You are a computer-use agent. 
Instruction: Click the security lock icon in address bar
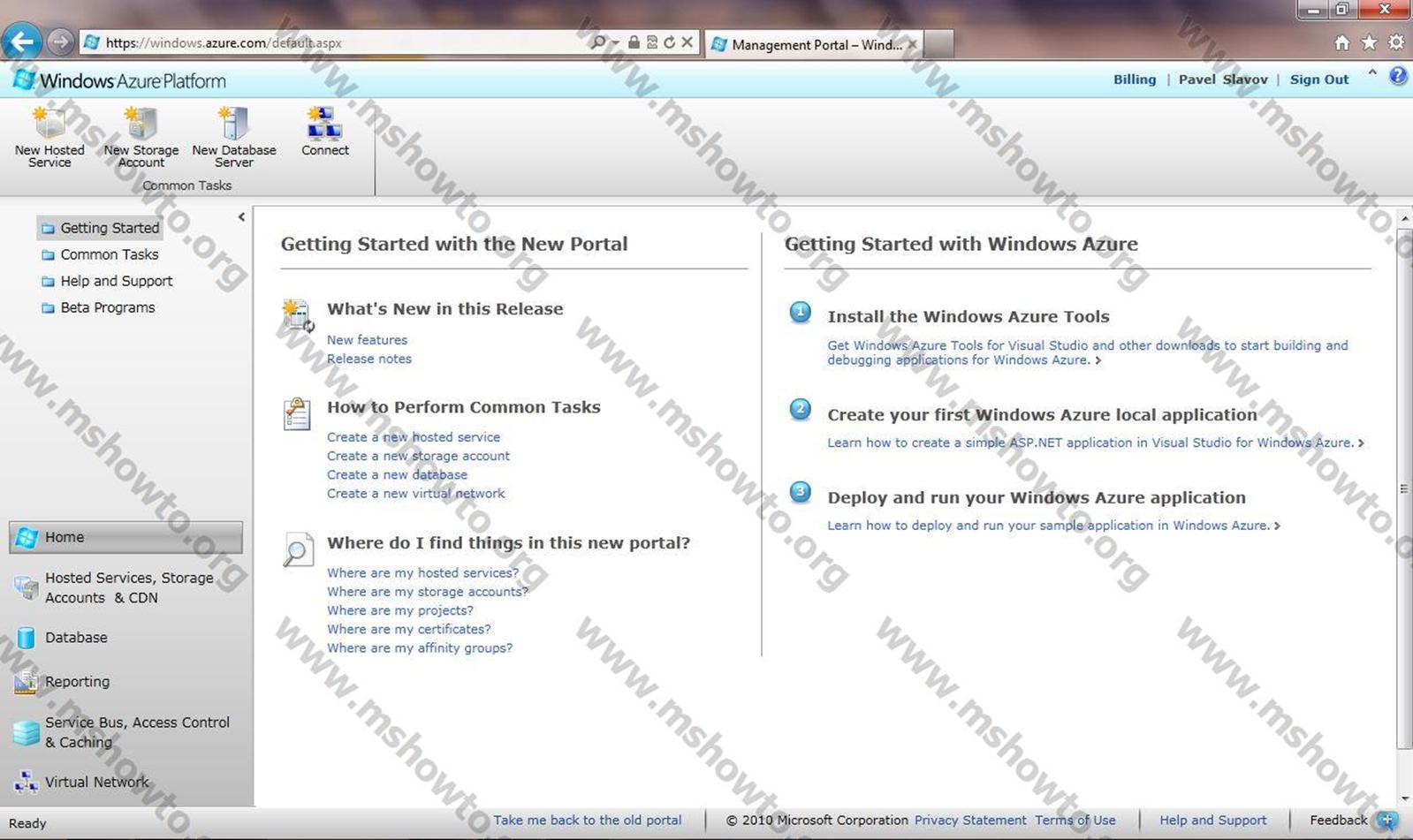coord(634,42)
